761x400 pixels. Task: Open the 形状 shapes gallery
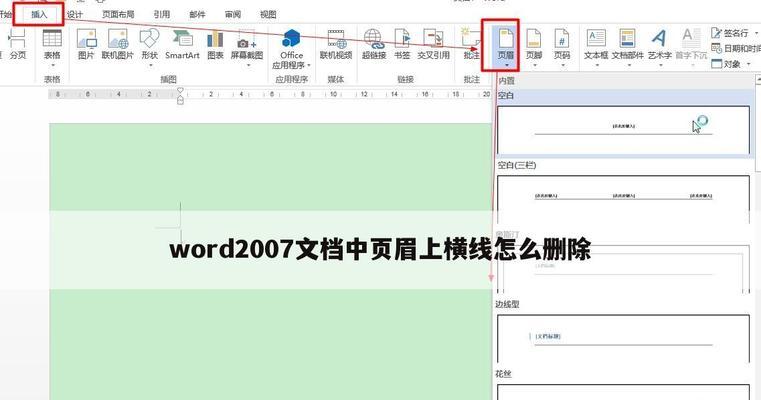149,48
